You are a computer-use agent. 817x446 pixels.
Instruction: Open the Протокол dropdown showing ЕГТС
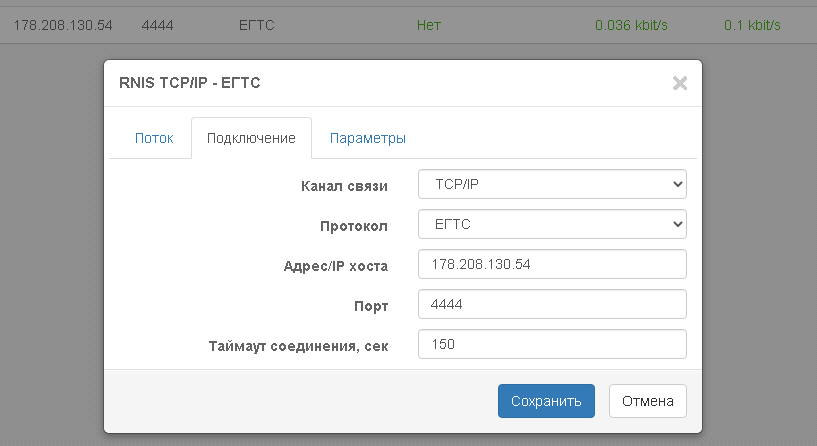[x=551, y=225]
